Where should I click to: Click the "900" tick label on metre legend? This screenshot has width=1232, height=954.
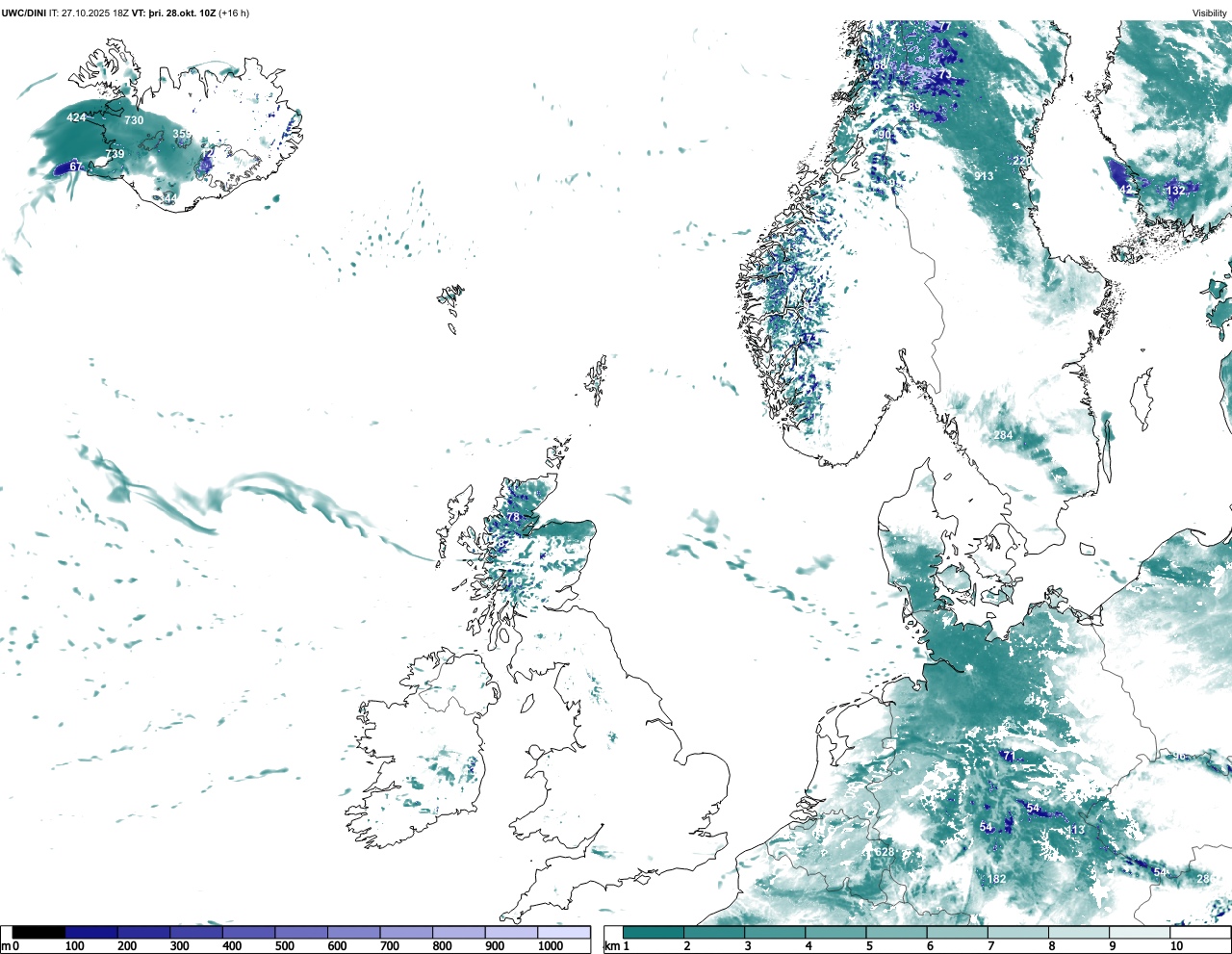pyautogui.click(x=495, y=946)
